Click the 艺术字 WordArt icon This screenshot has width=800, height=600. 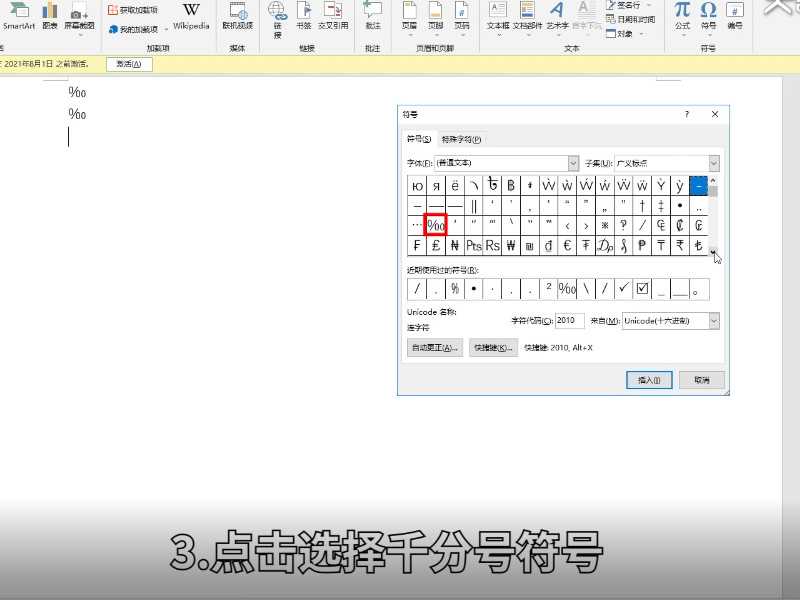coord(557,15)
